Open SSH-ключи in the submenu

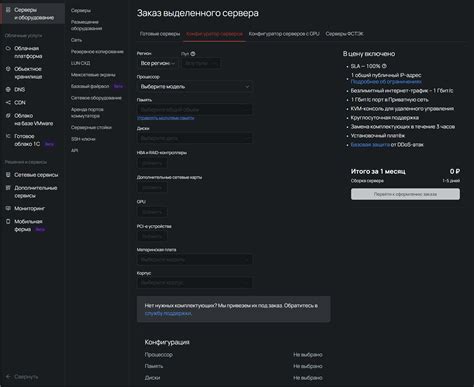tap(83, 139)
